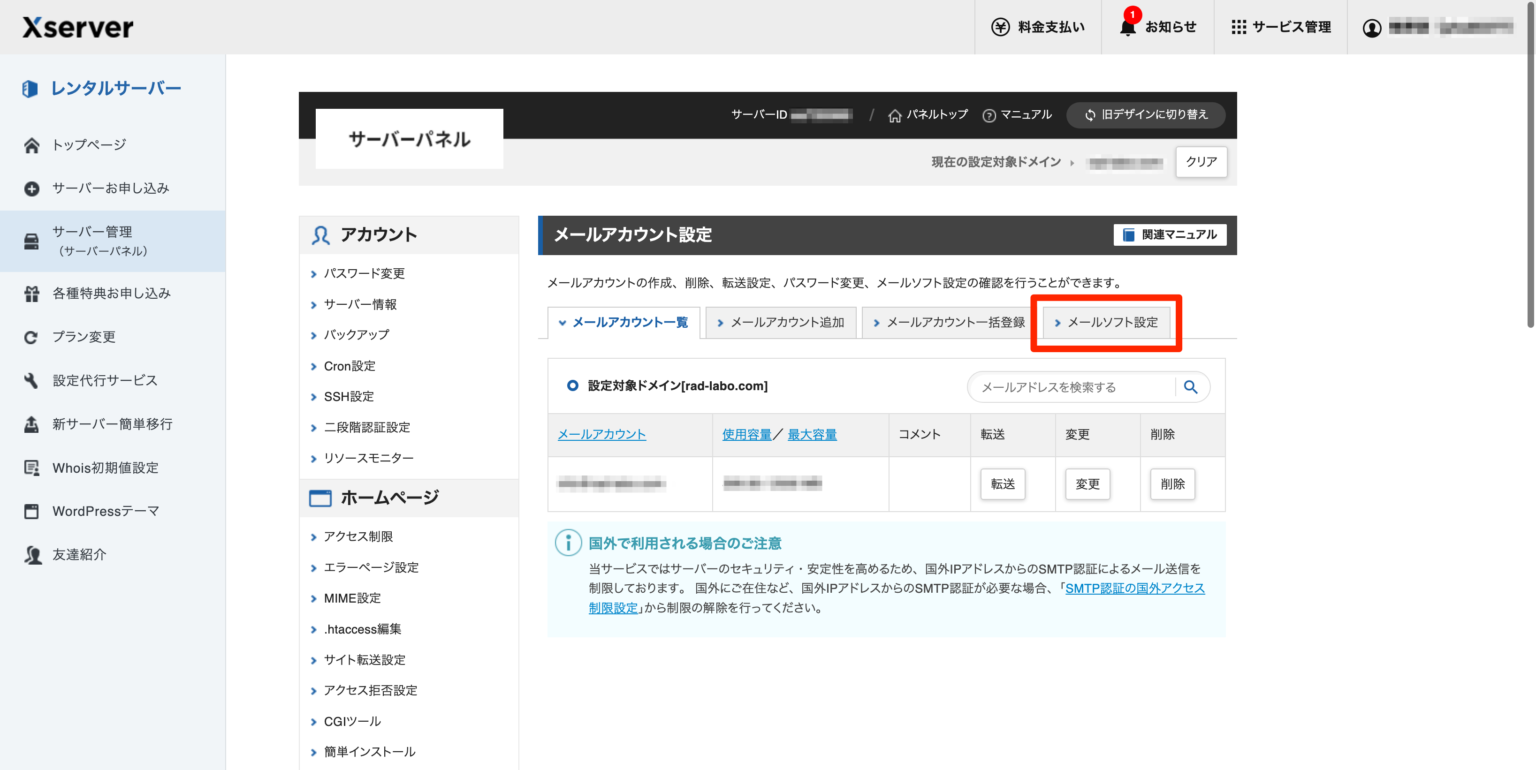
Task: Open the メールソフト設定 tab
Action: click(1106, 324)
